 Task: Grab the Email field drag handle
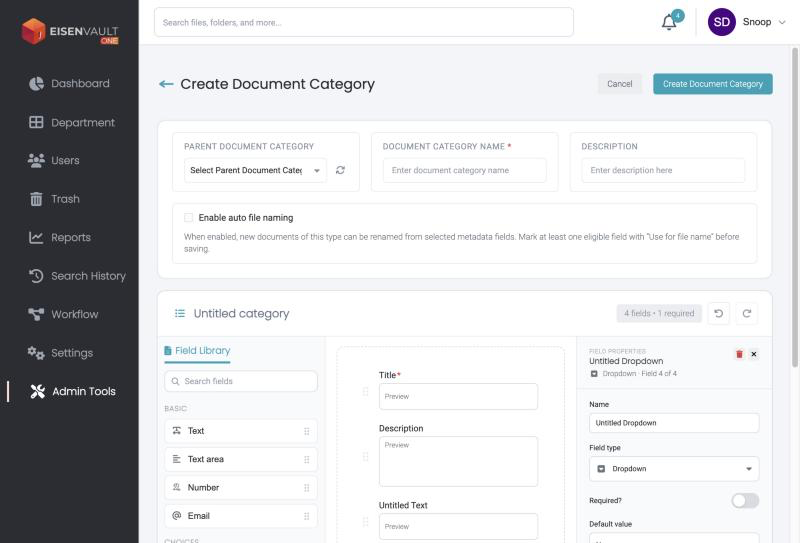307,516
